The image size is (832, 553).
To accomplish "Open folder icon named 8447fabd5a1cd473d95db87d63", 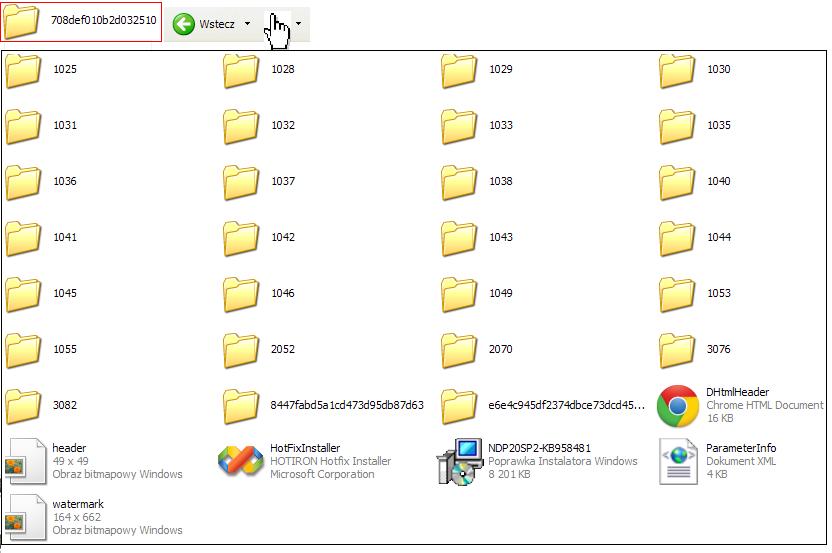I will click(241, 405).
